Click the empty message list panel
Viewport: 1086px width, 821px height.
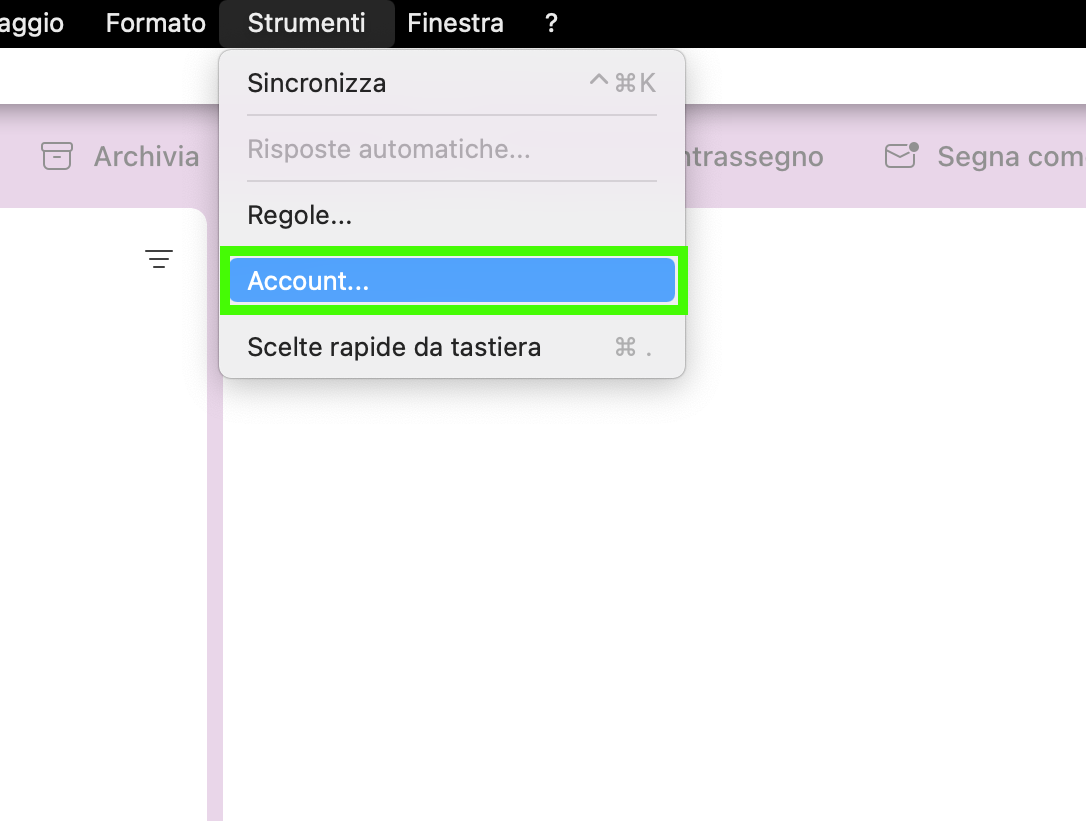point(103,540)
